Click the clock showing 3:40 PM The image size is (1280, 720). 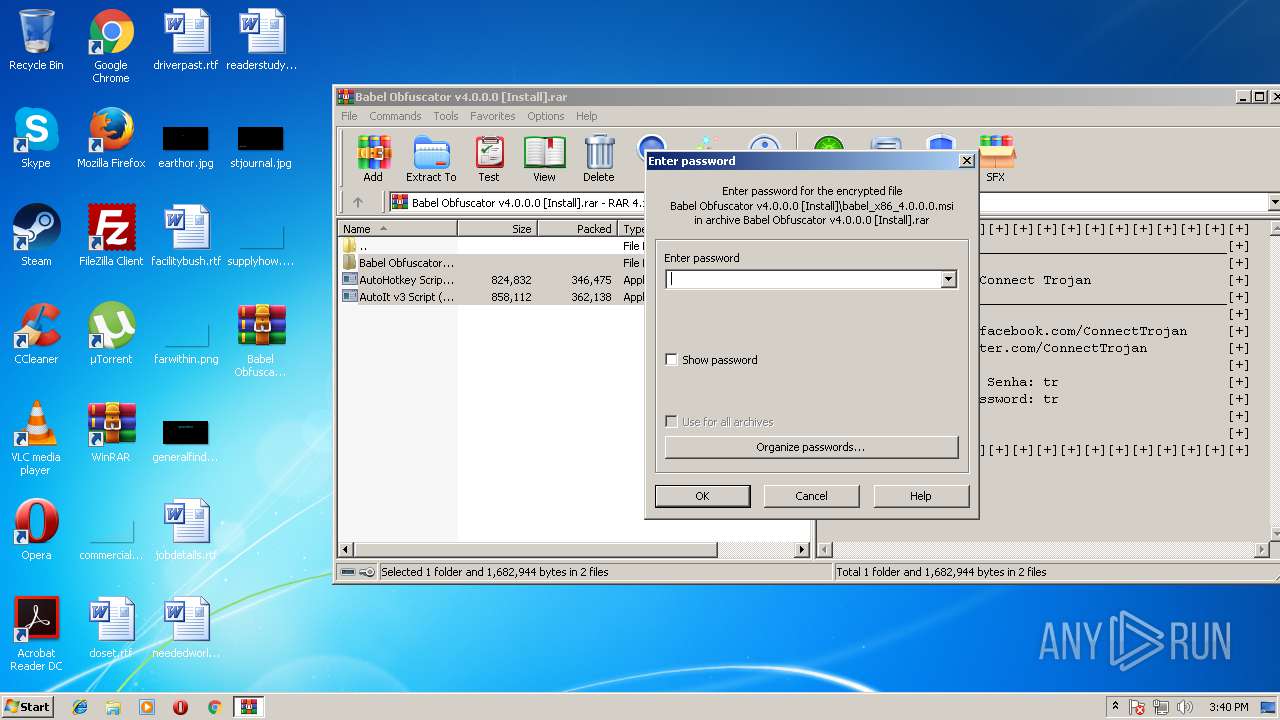point(1228,707)
